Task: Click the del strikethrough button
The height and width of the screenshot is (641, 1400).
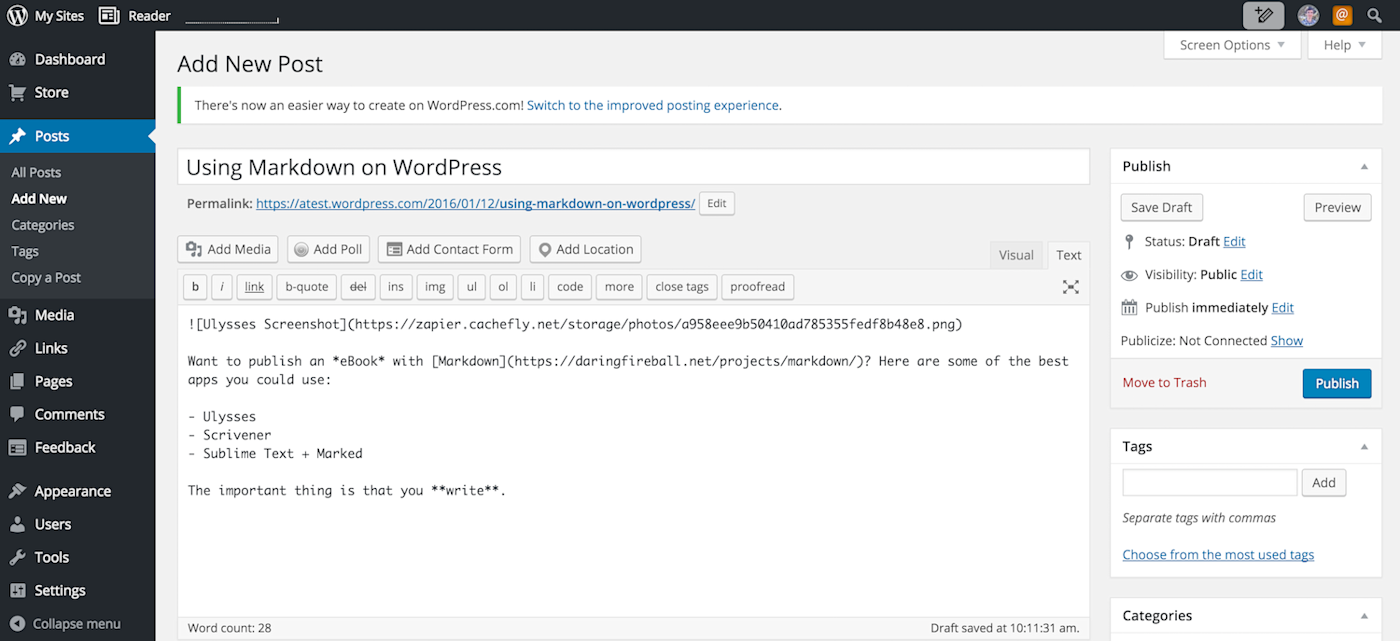Action: click(358, 286)
